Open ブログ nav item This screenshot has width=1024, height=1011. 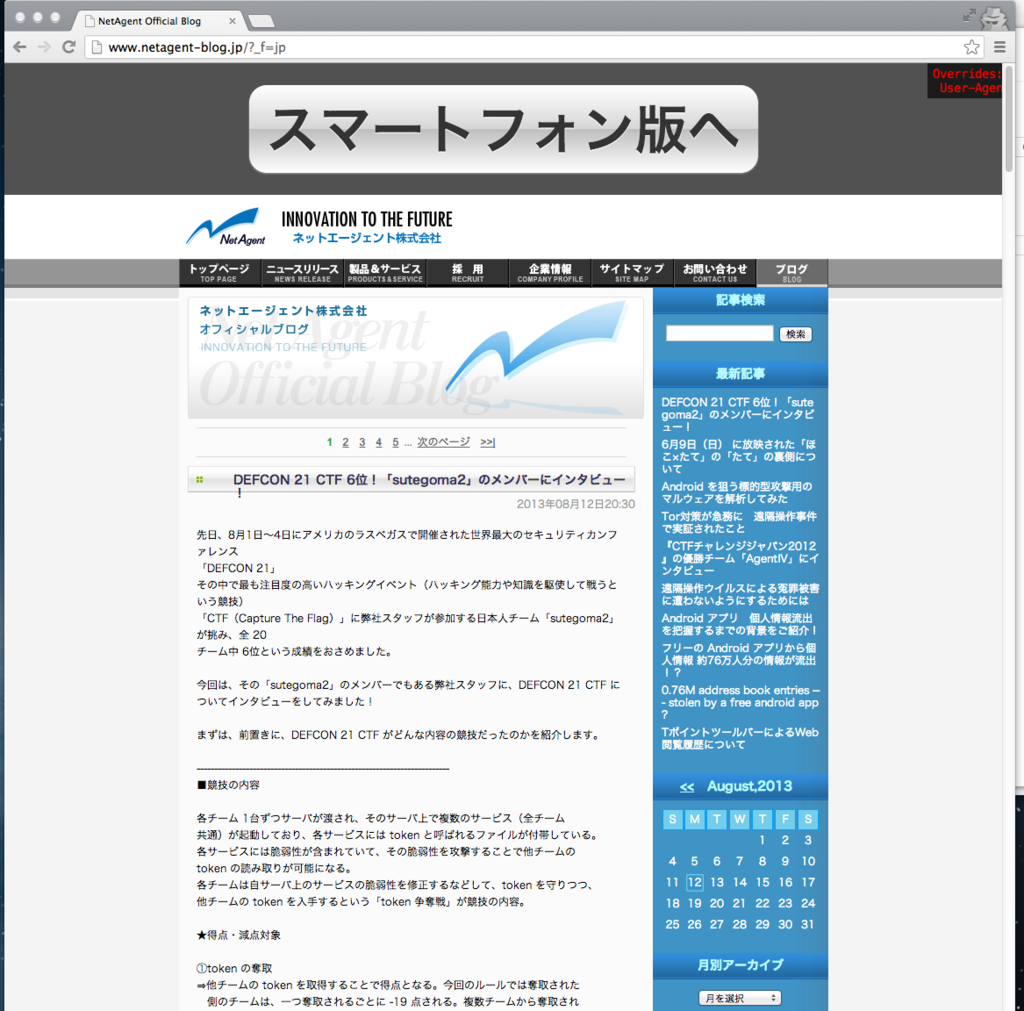pyautogui.click(x=792, y=272)
